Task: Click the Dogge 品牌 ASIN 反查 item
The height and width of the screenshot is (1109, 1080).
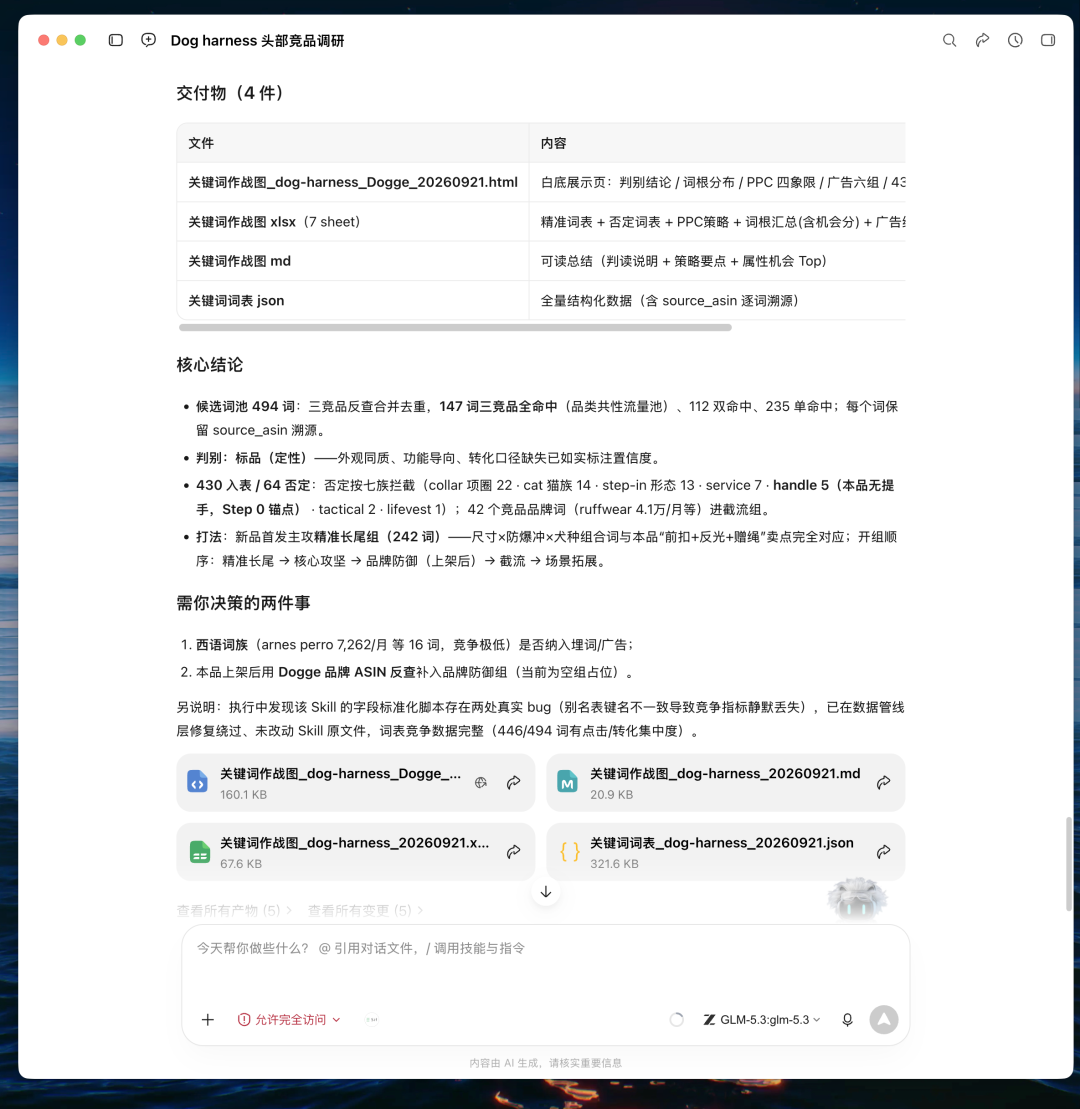Action: [x=414, y=672]
